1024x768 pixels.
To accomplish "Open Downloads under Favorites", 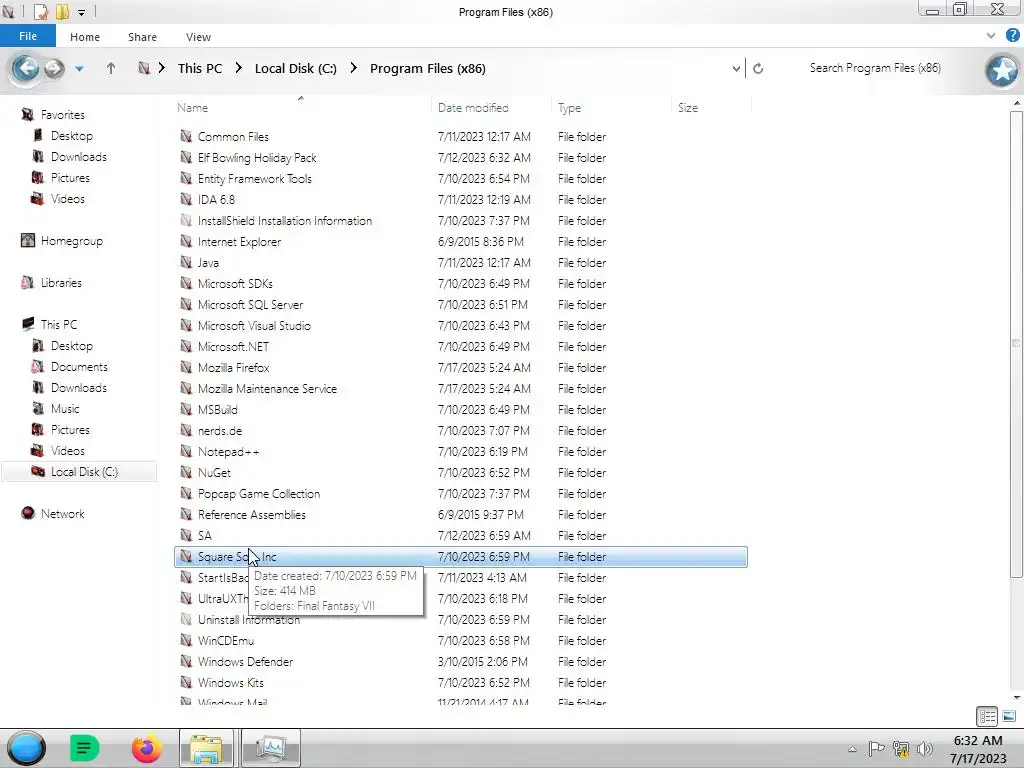I will [78, 157].
